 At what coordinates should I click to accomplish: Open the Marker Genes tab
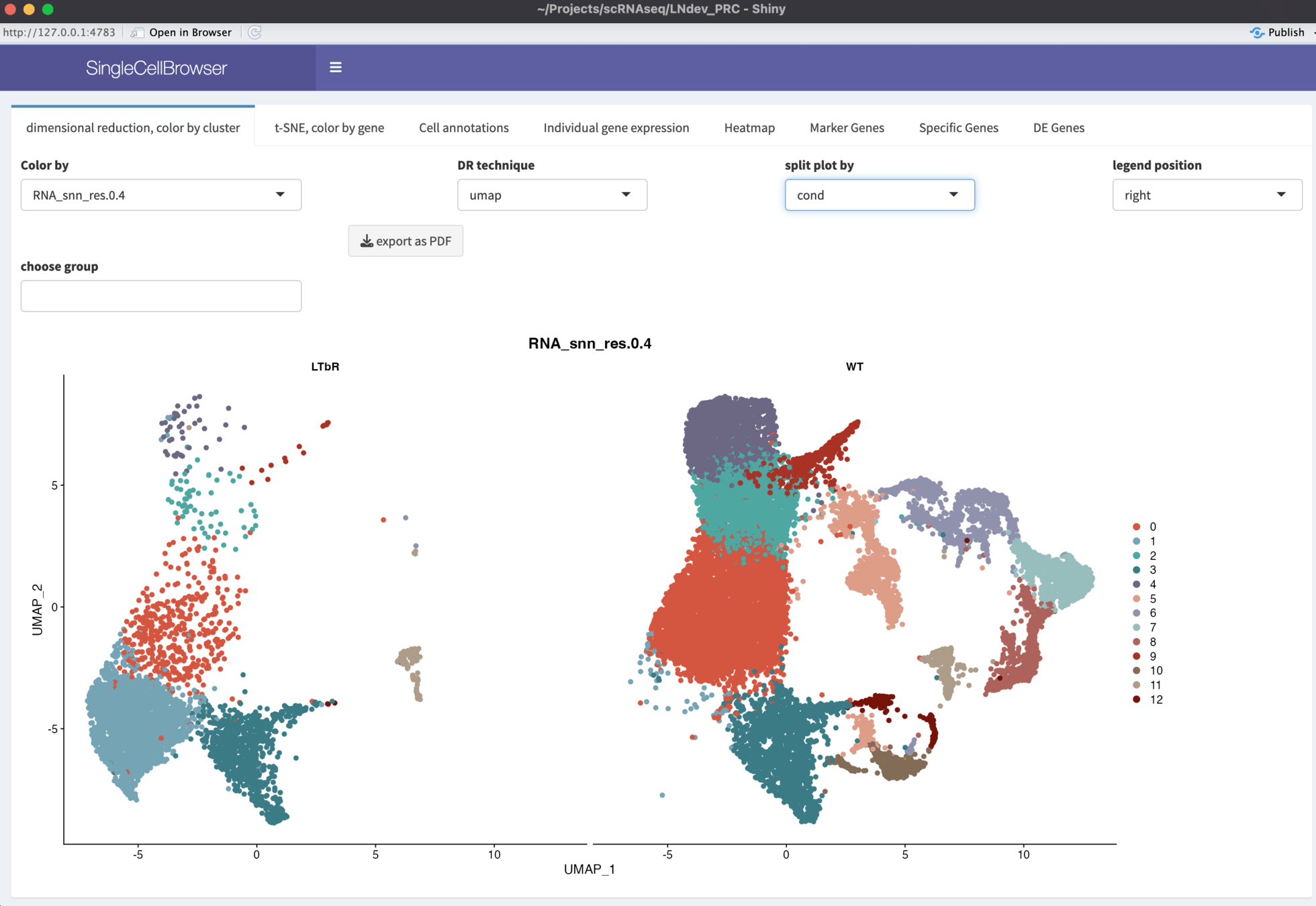tap(847, 128)
